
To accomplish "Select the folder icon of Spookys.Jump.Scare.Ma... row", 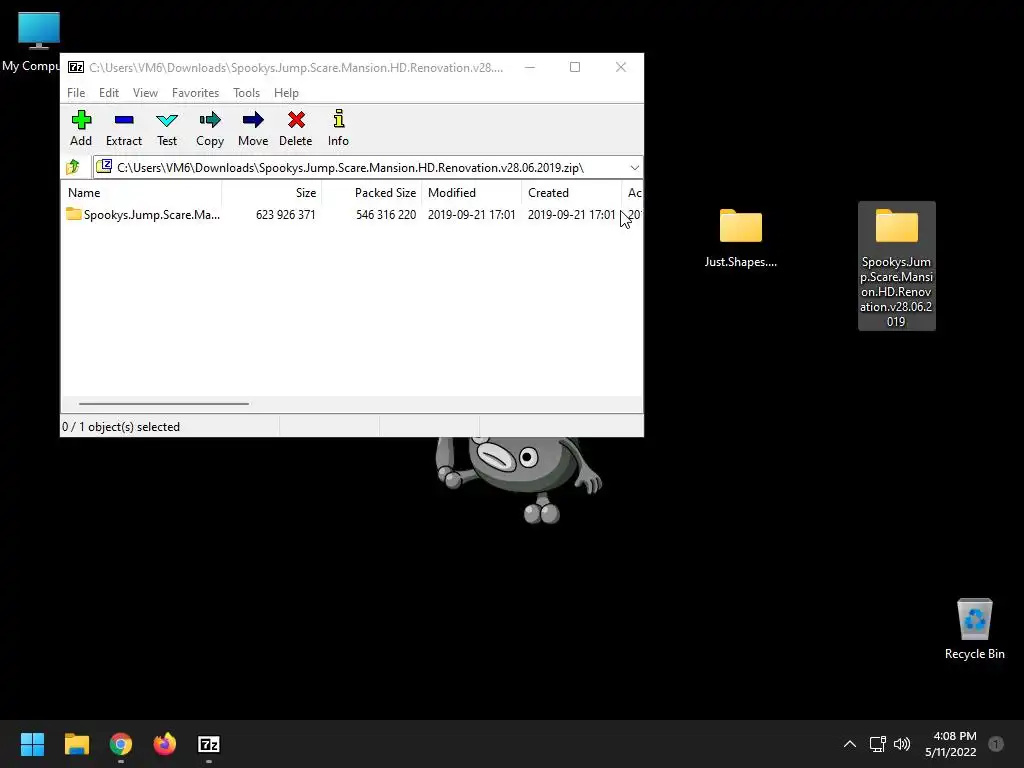I will [74, 214].
